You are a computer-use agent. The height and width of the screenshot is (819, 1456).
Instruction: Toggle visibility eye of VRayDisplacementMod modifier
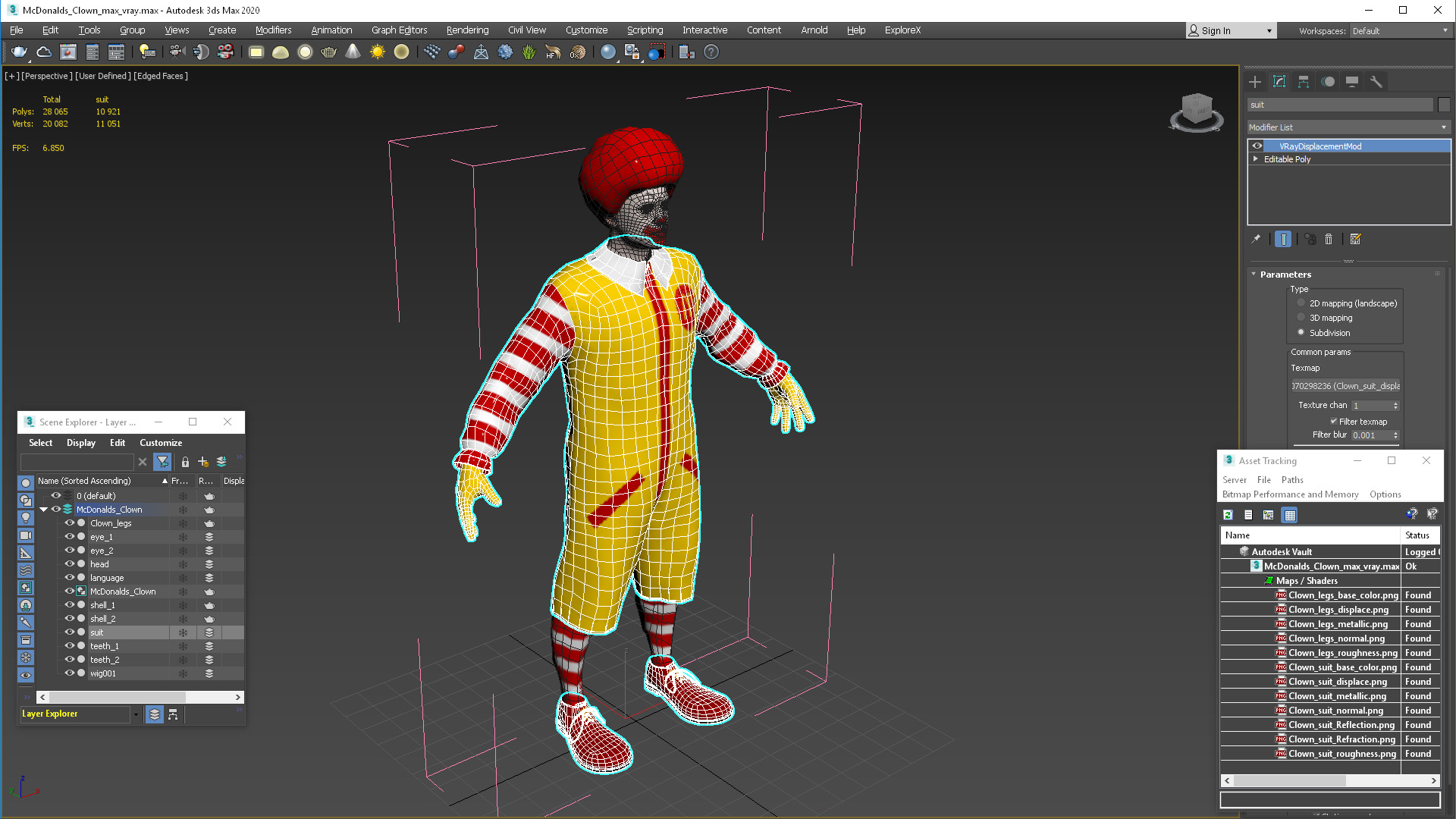coord(1257,146)
